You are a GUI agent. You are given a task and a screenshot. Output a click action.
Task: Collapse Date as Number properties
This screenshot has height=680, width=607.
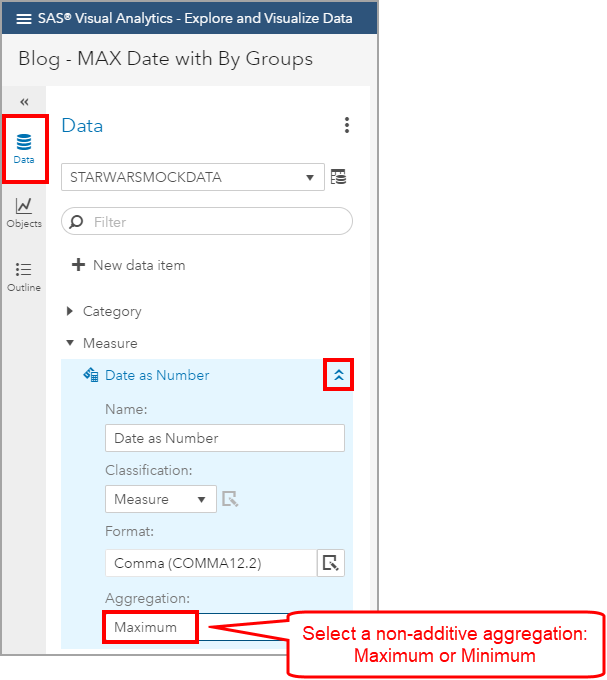339,375
